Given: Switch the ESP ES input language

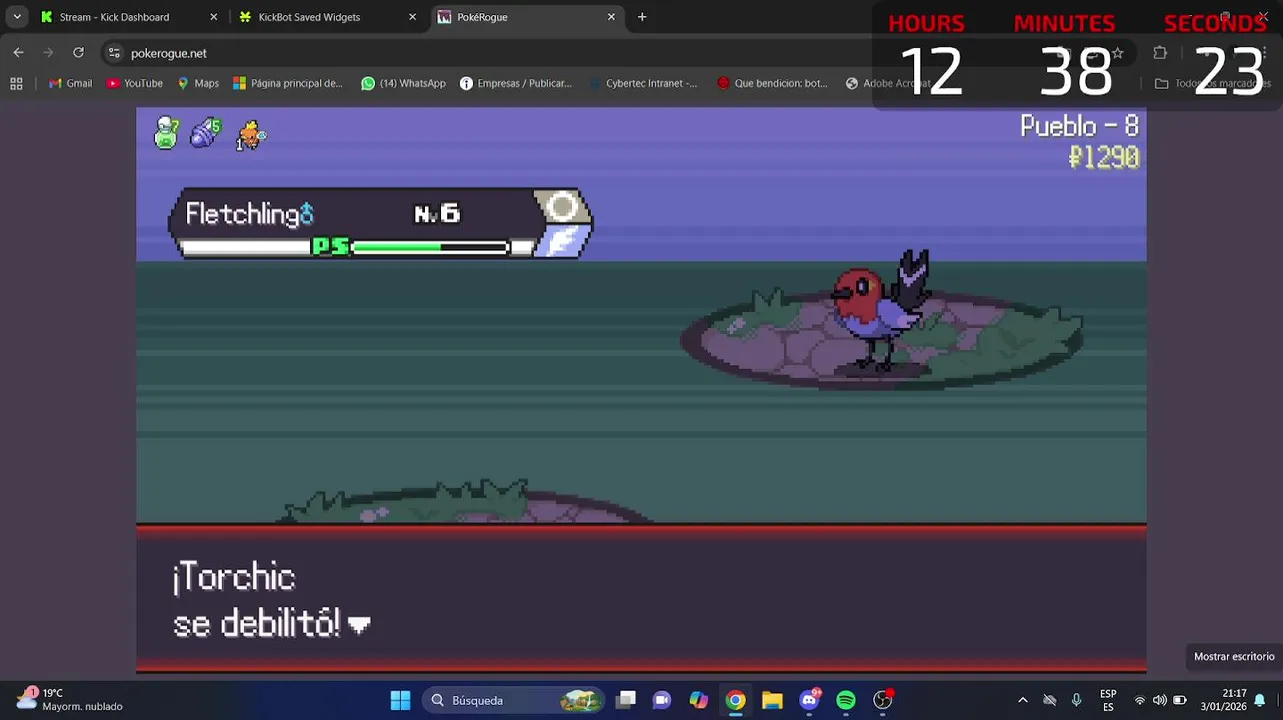Looking at the screenshot, I should (1108, 700).
